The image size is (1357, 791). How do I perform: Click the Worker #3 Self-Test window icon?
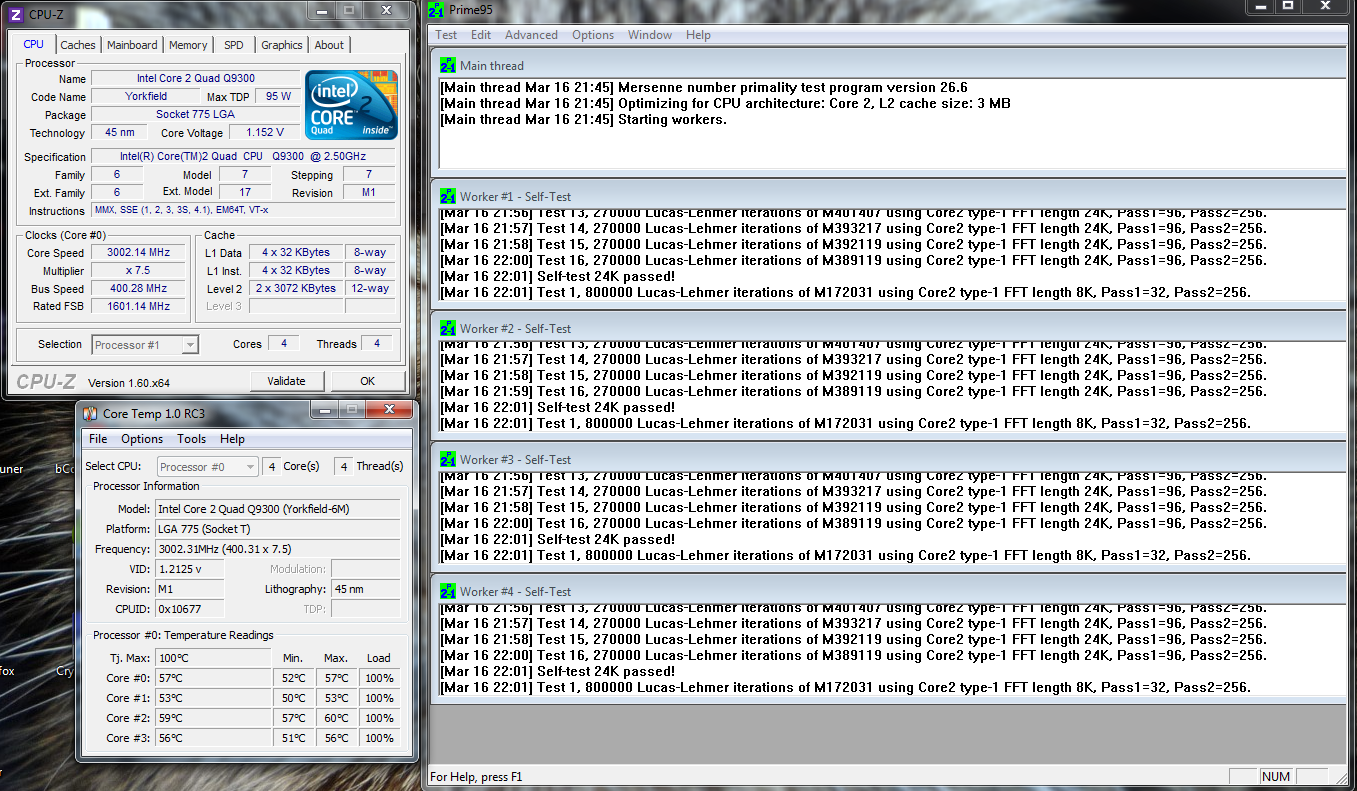tap(448, 460)
